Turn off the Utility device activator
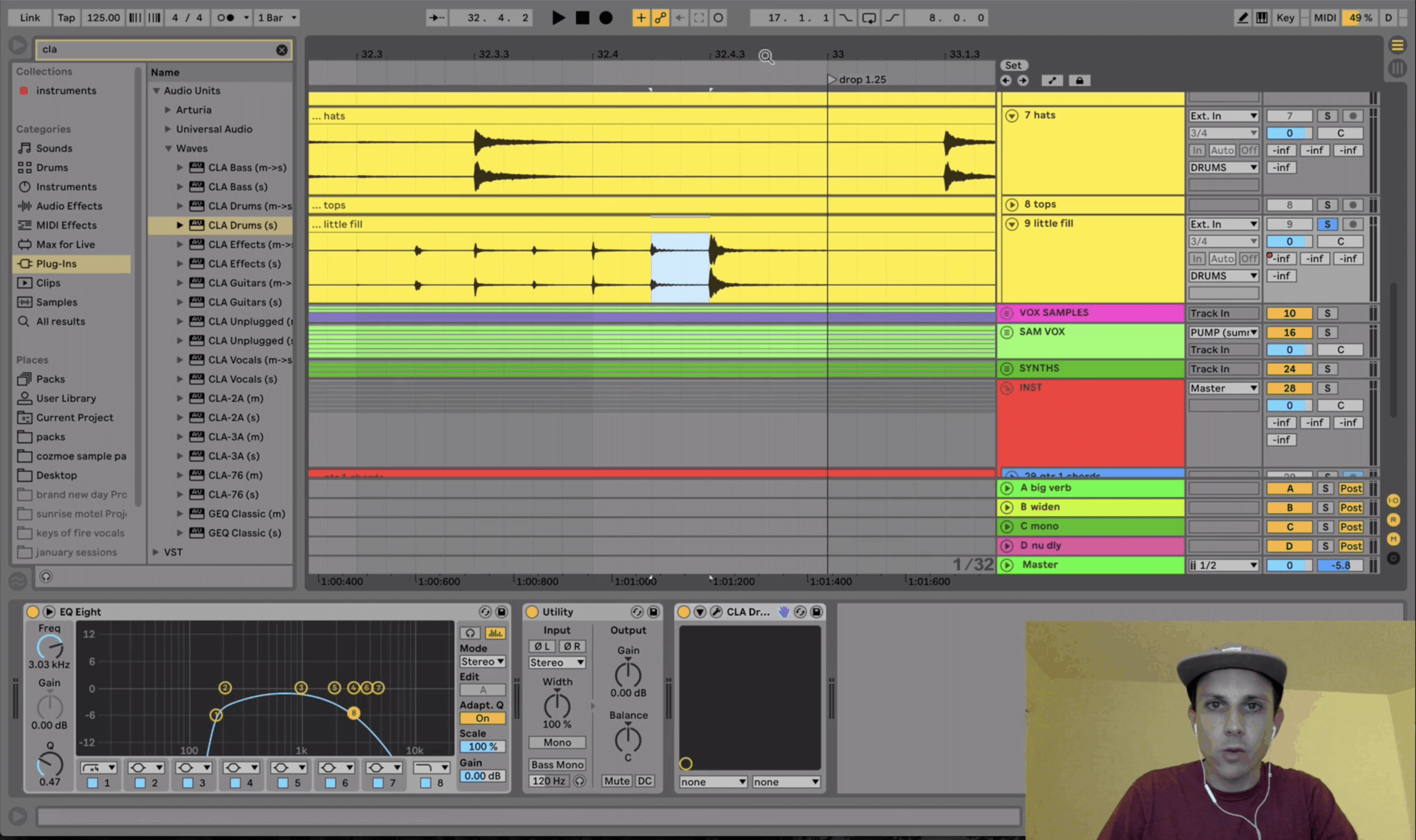This screenshot has height=840, width=1416. click(x=532, y=612)
